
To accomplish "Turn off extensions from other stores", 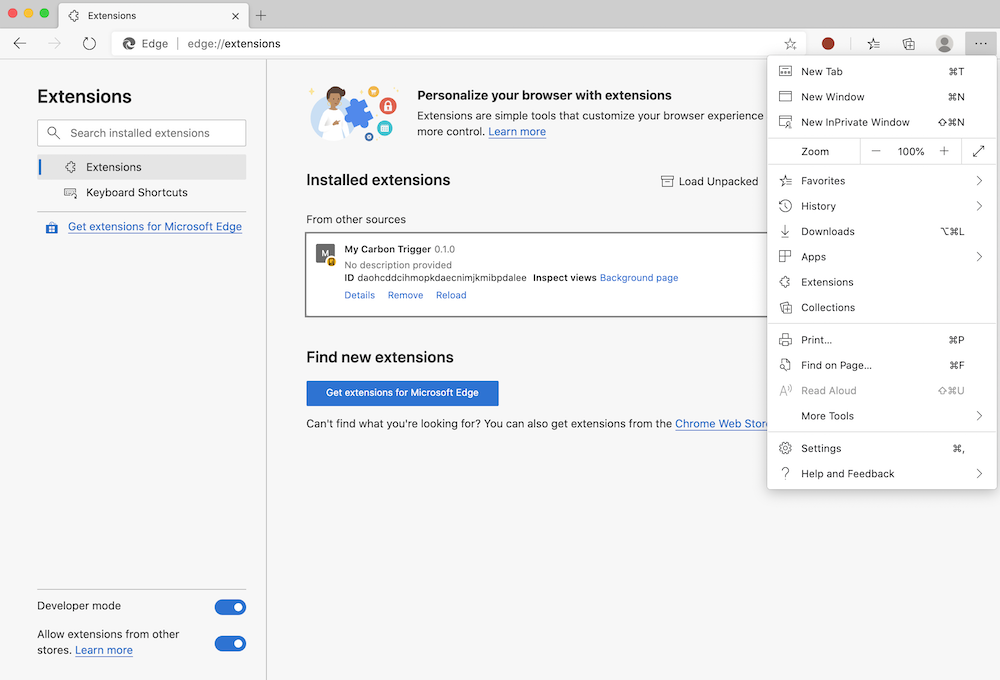I will (x=230, y=643).
